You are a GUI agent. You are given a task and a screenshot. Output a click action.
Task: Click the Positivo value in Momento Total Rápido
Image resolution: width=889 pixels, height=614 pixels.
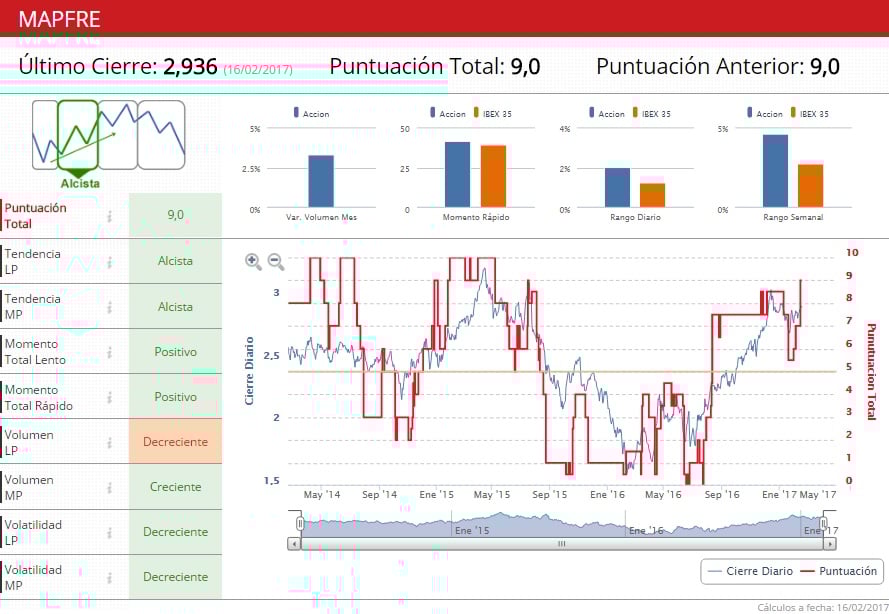(175, 397)
